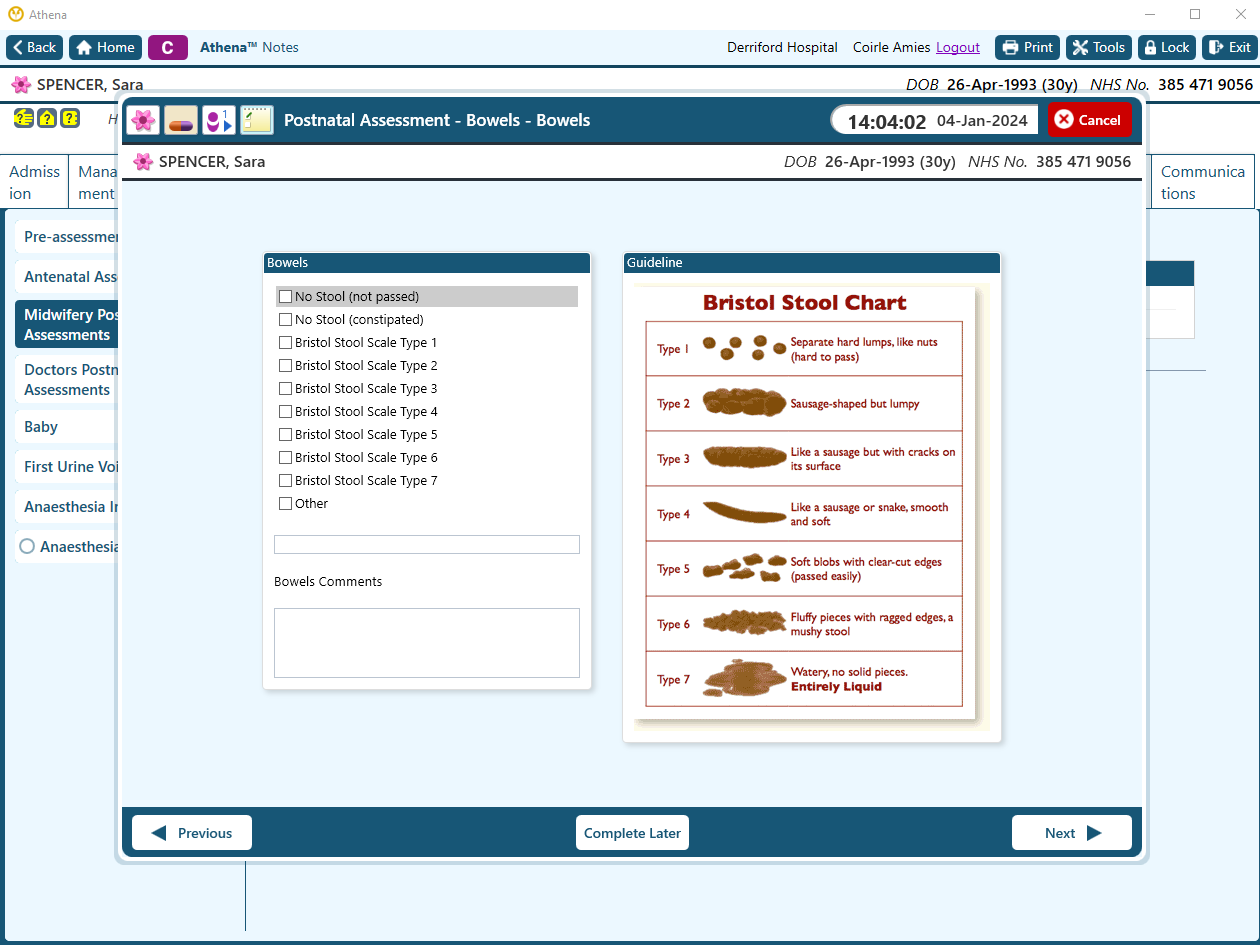The height and width of the screenshot is (945, 1260).
Task: Click the Derriford Hospital label
Action: point(782,47)
